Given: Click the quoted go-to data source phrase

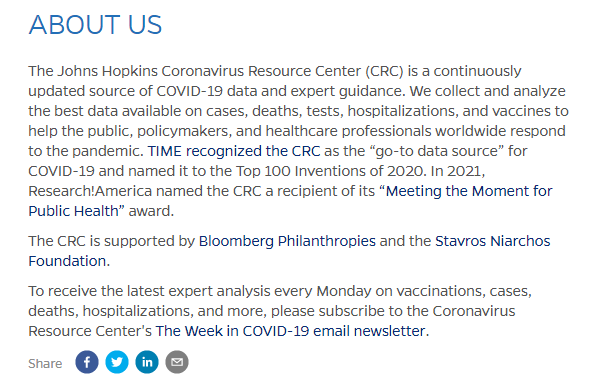Looking at the screenshot, I should (437, 151).
